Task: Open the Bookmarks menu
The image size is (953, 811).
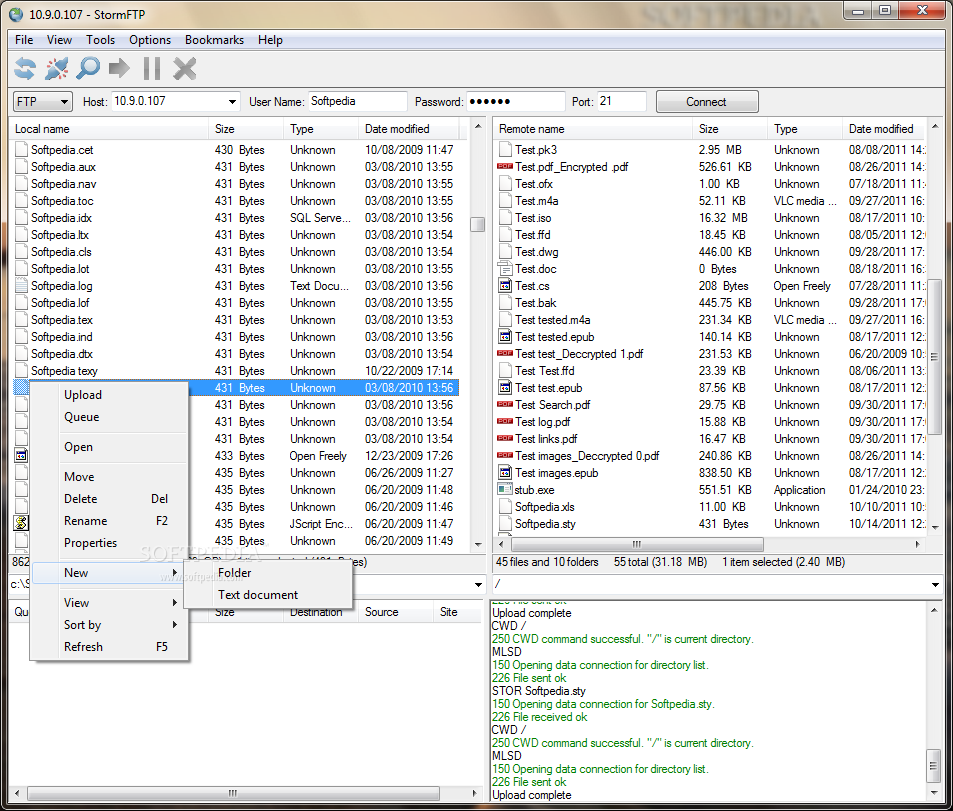Action: pos(214,40)
